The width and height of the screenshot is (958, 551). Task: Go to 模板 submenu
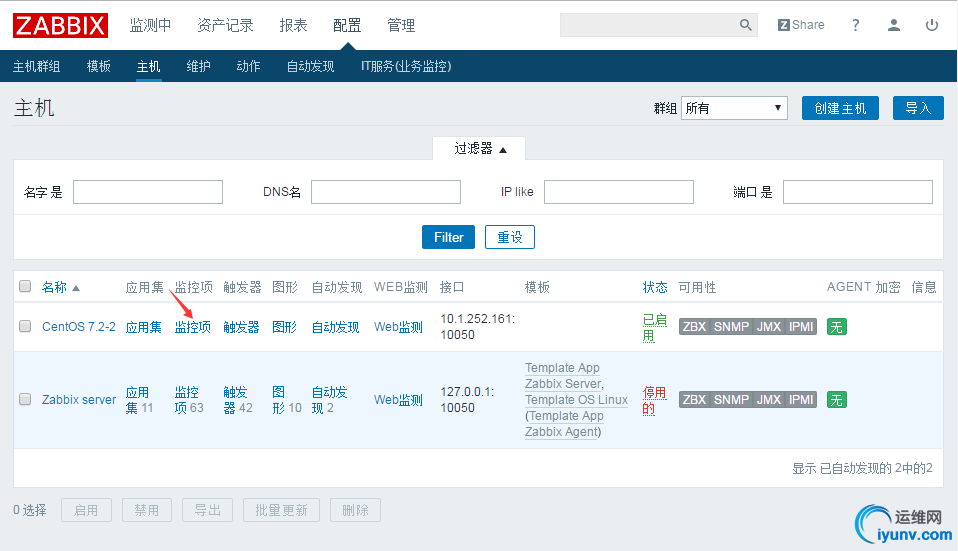click(x=98, y=66)
